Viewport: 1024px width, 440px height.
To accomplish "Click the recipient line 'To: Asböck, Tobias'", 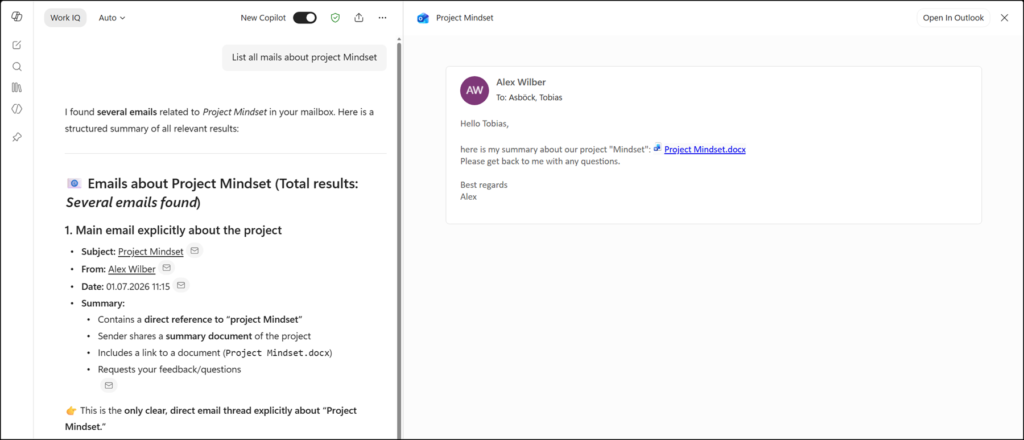I will pos(530,97).
